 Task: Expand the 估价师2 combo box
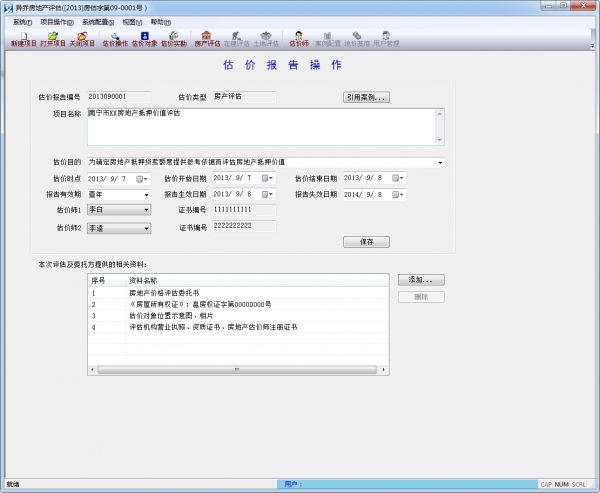click(x=147, y=229)
